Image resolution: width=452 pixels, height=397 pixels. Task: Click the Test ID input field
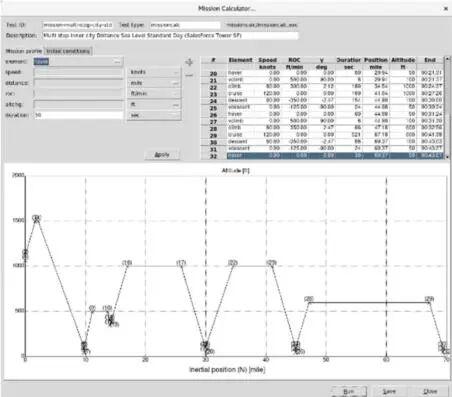pyautogui.click(x=77, y=25)
